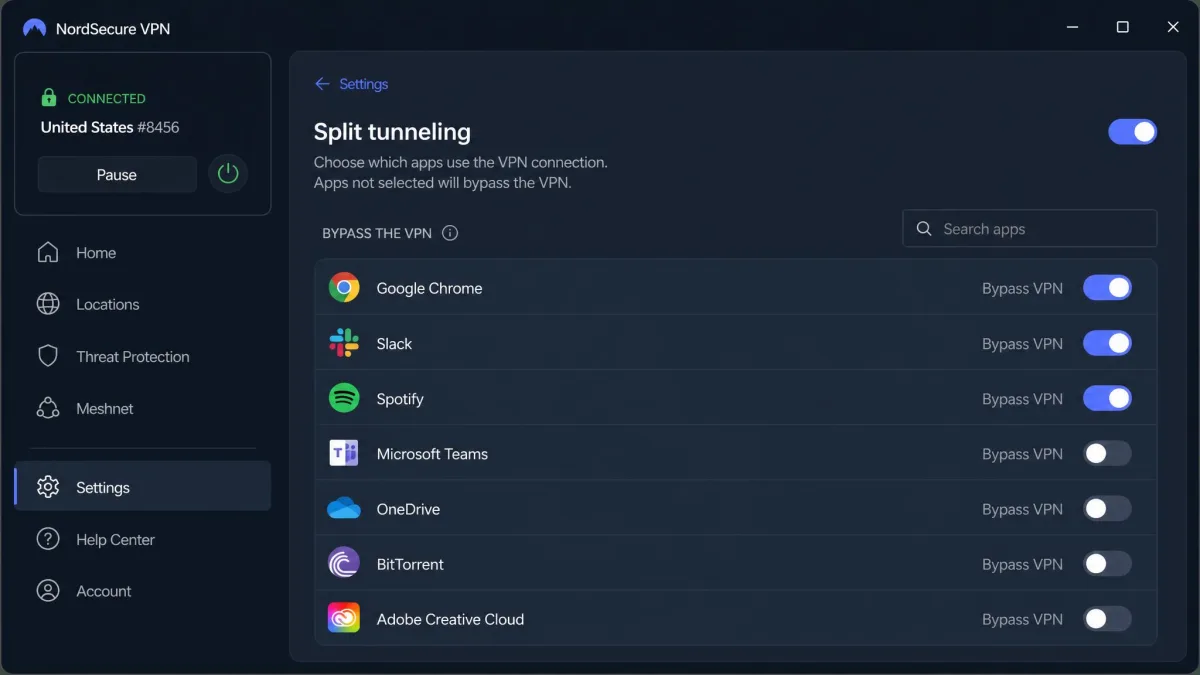
Task: Maximize the NordSecure VPN window
Action: (x=1122, y=28)
